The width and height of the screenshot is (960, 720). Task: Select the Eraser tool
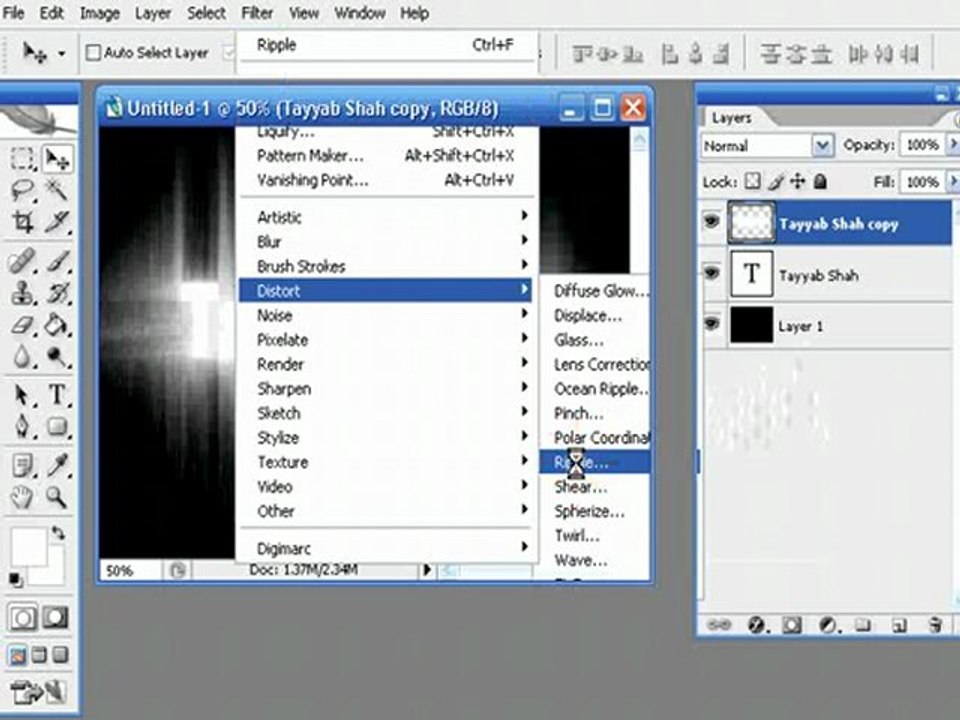23,324
